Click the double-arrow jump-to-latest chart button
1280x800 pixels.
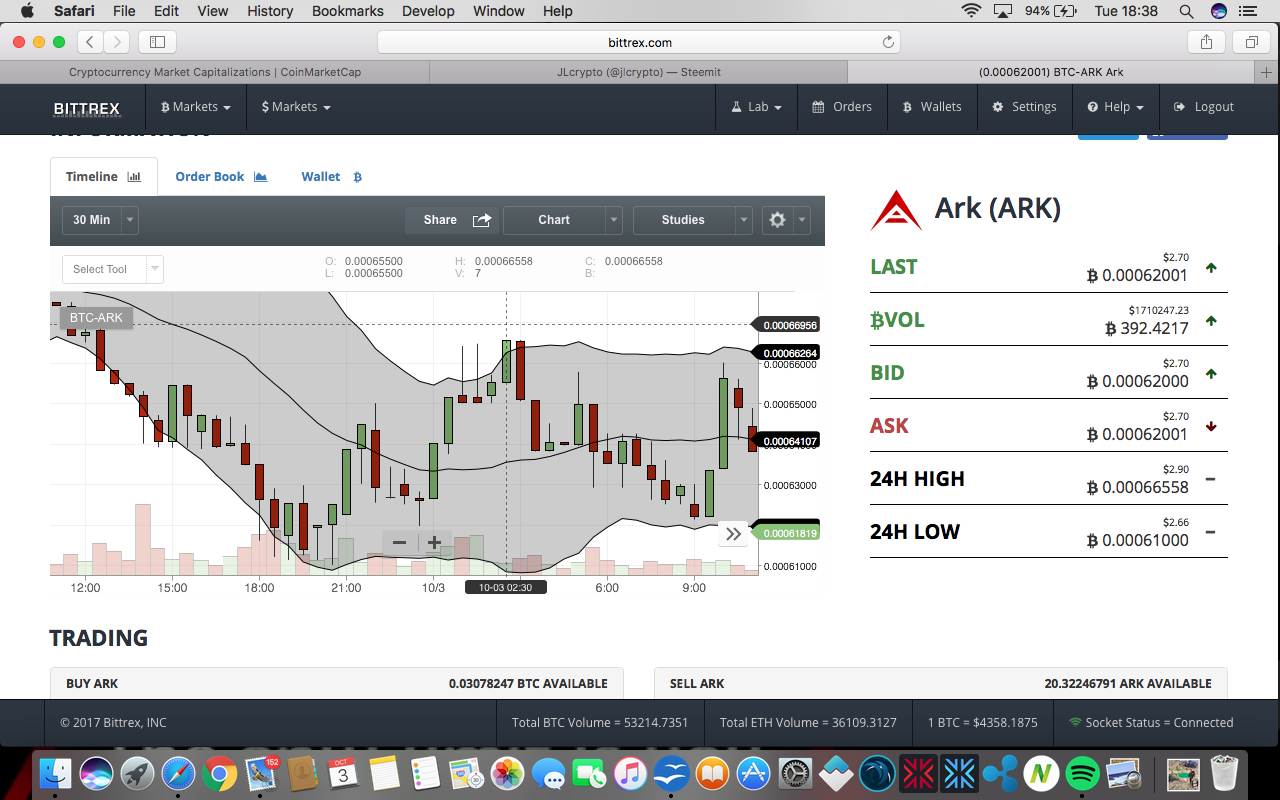click(x=733, y=534)
